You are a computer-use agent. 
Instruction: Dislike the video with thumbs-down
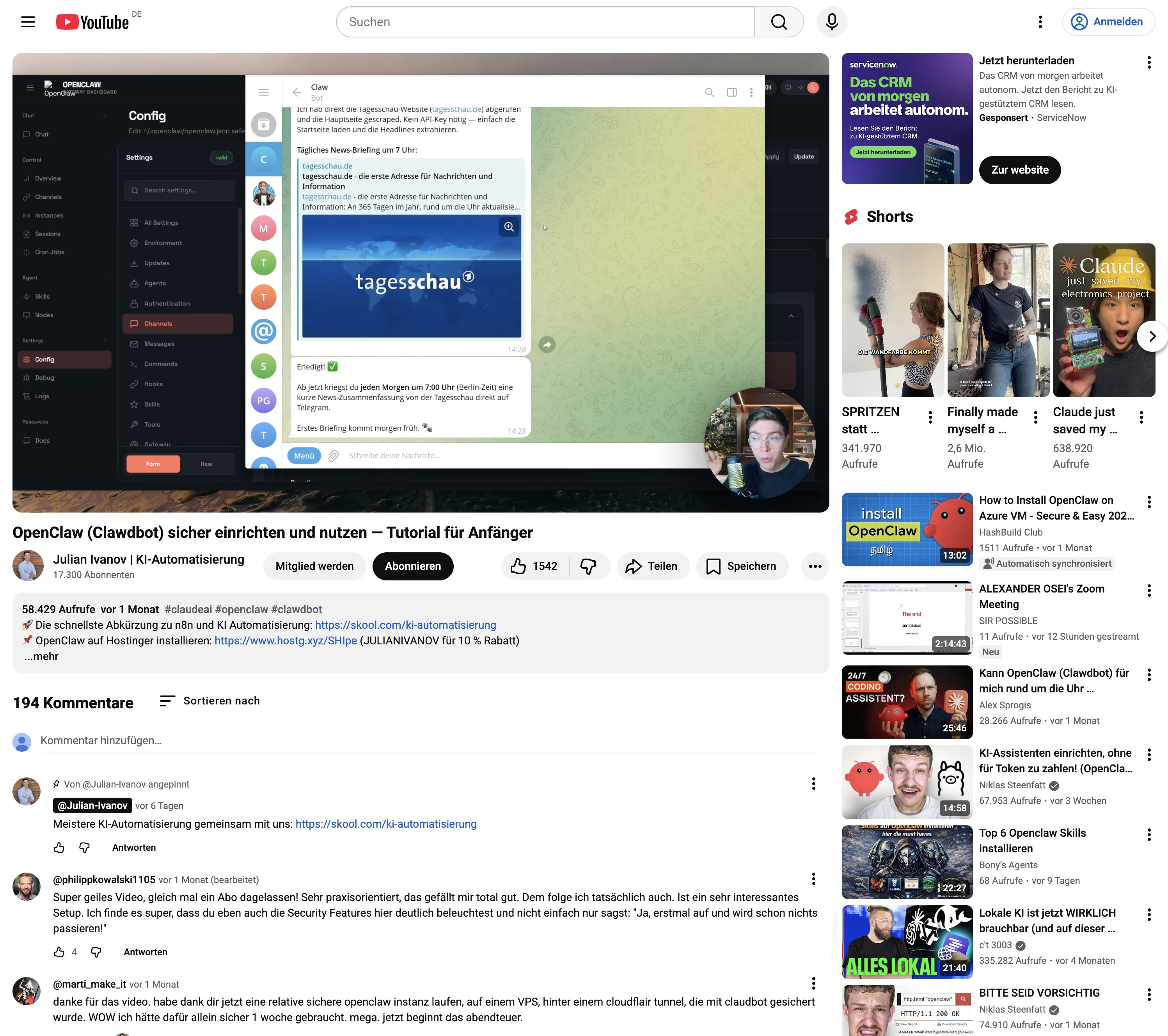[x=588, y=566]
